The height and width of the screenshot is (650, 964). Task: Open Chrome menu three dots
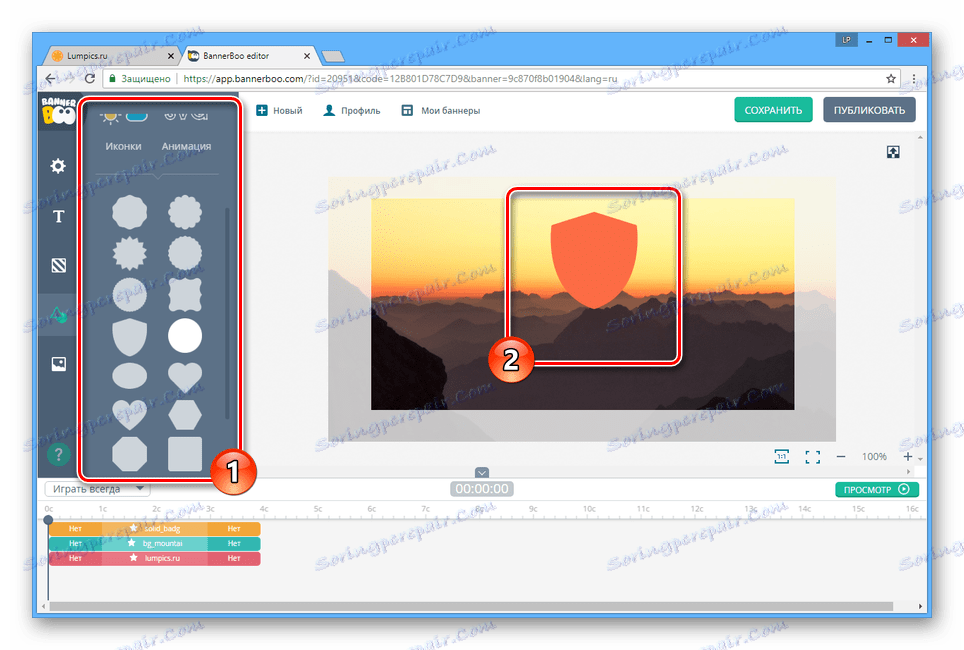point(914,79)
